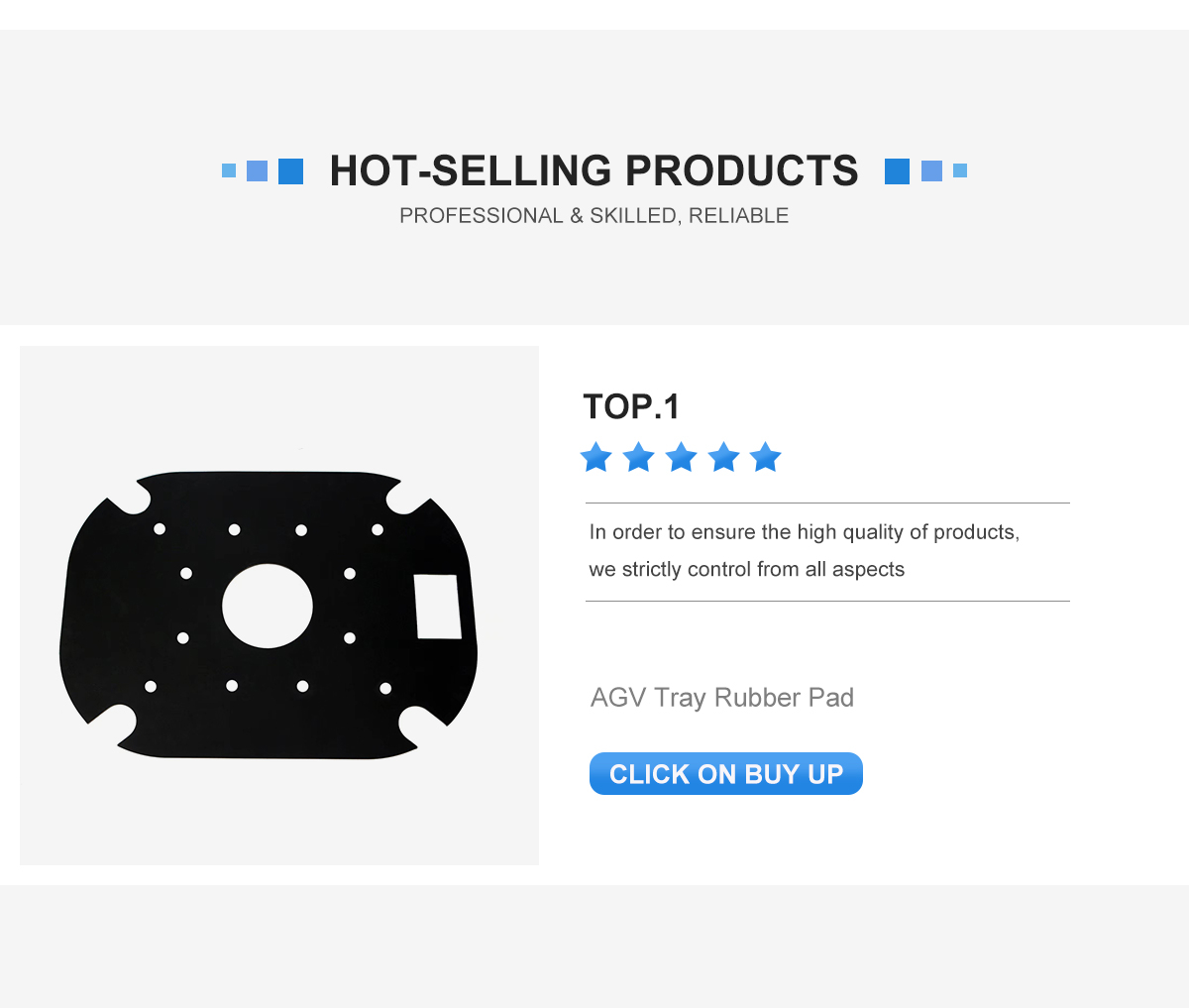The image size is (1189, 1008).
Task: Select the second blue rating star
Action: click(x=638, y=457)
